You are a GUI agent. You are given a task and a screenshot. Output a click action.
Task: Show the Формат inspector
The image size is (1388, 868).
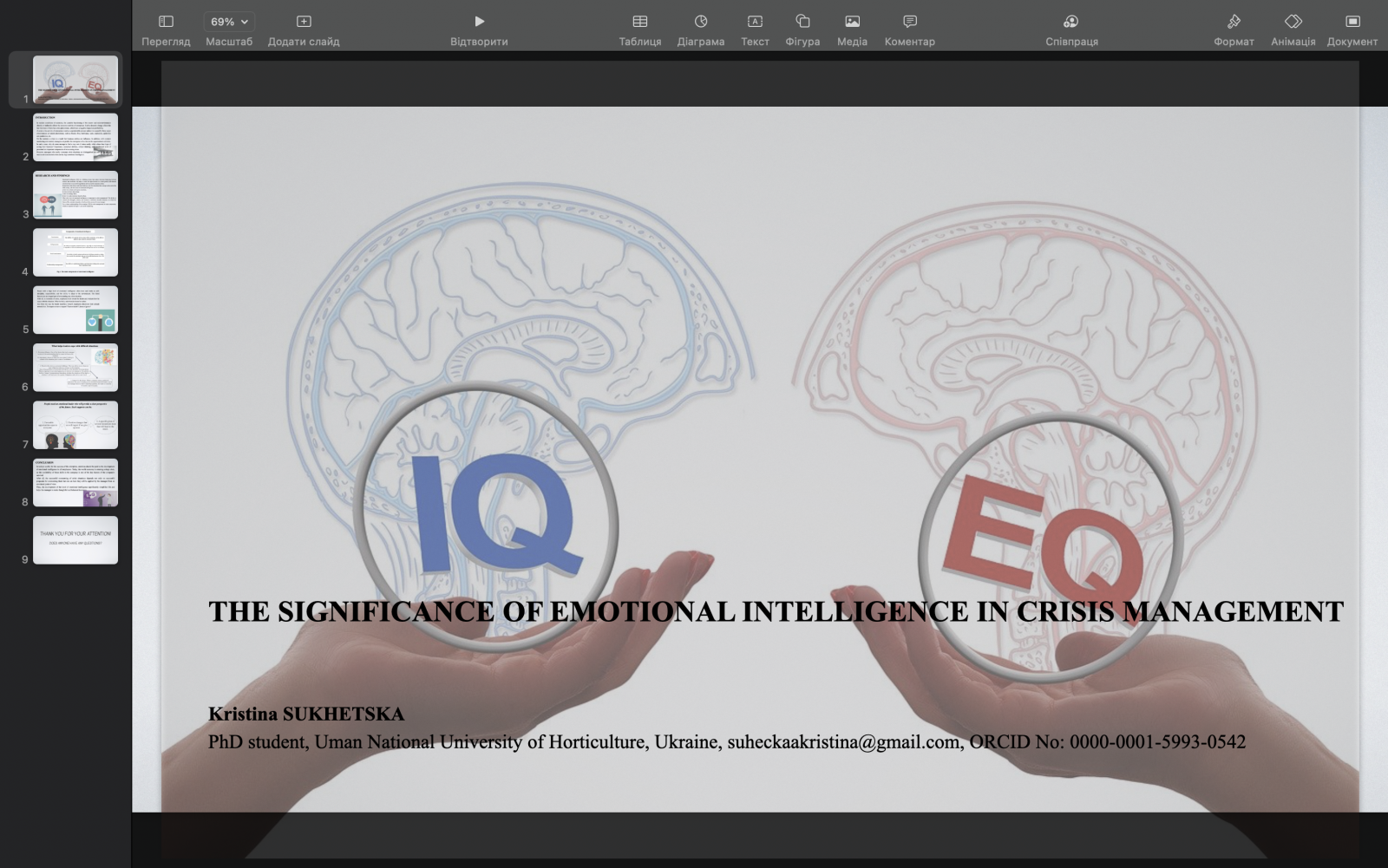click(1234, 29)
